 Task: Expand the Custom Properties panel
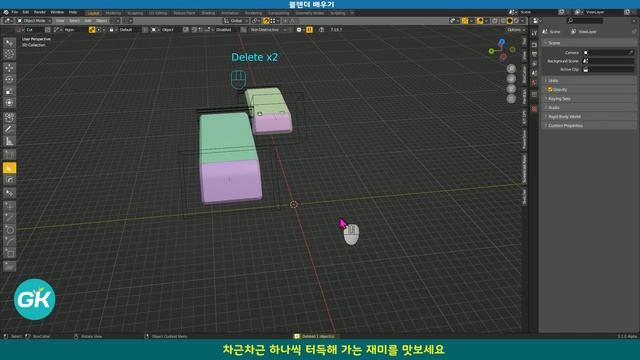coord(589,125)
